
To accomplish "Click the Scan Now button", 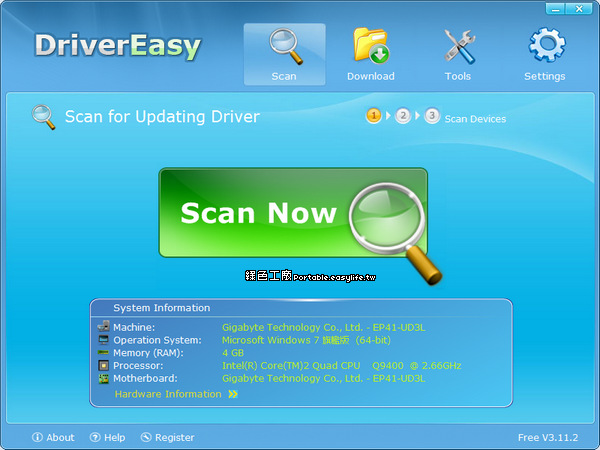I will coord(293,212).
